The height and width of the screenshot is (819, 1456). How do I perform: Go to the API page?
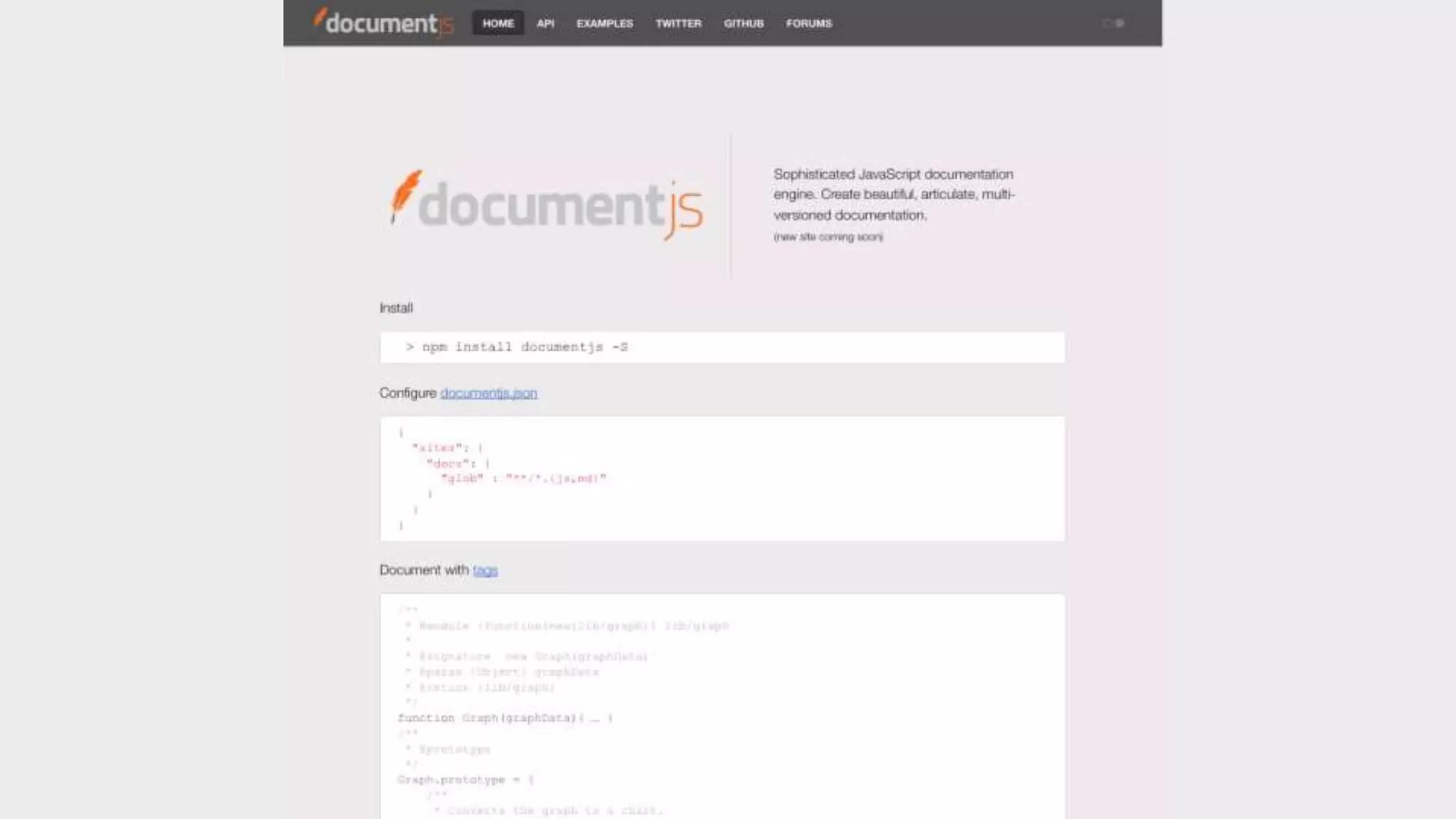(545, 23)
